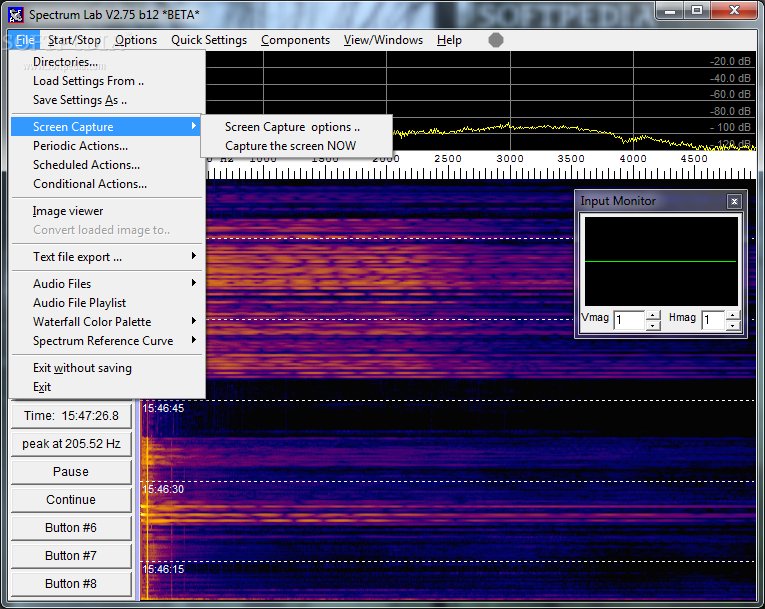The height and width of the screenshot is (609, 765).
Task: Click the 2500 mark on frequency scale
Action: point(448,159)
